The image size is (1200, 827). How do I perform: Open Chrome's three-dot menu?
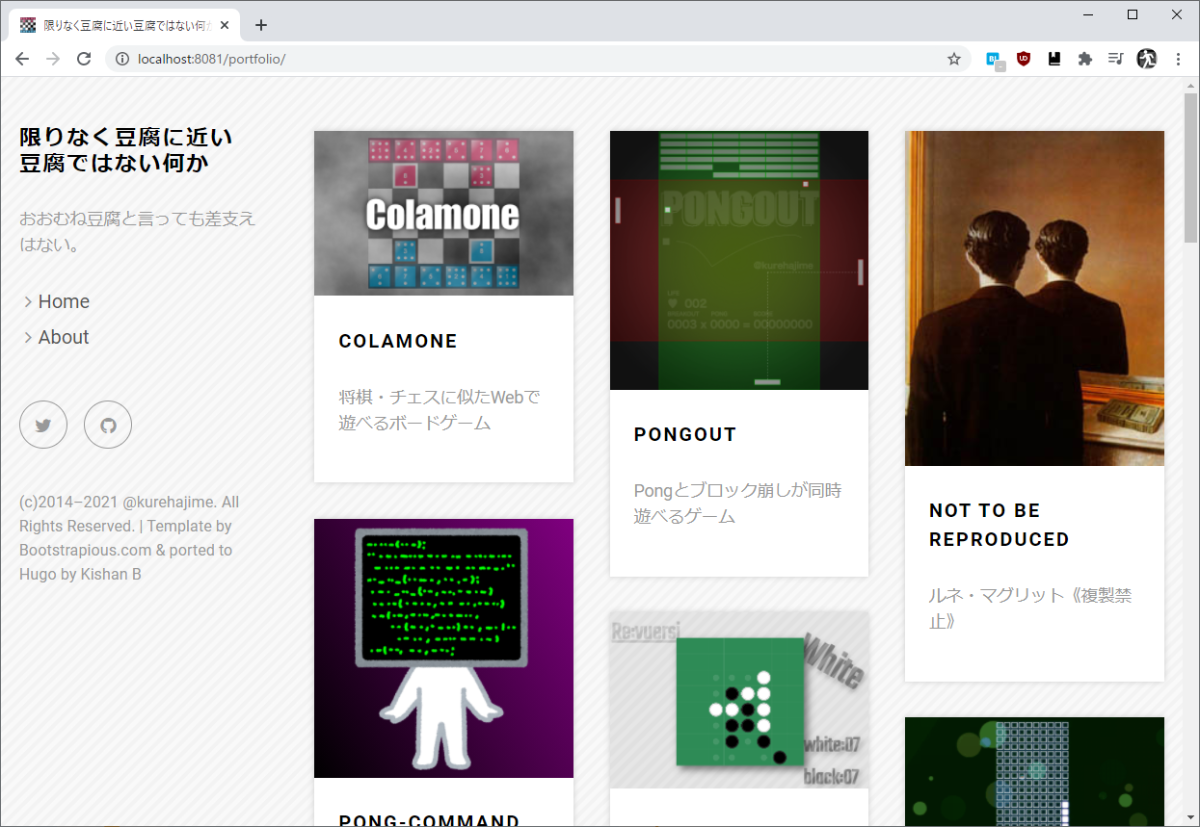coord(1177,59)
